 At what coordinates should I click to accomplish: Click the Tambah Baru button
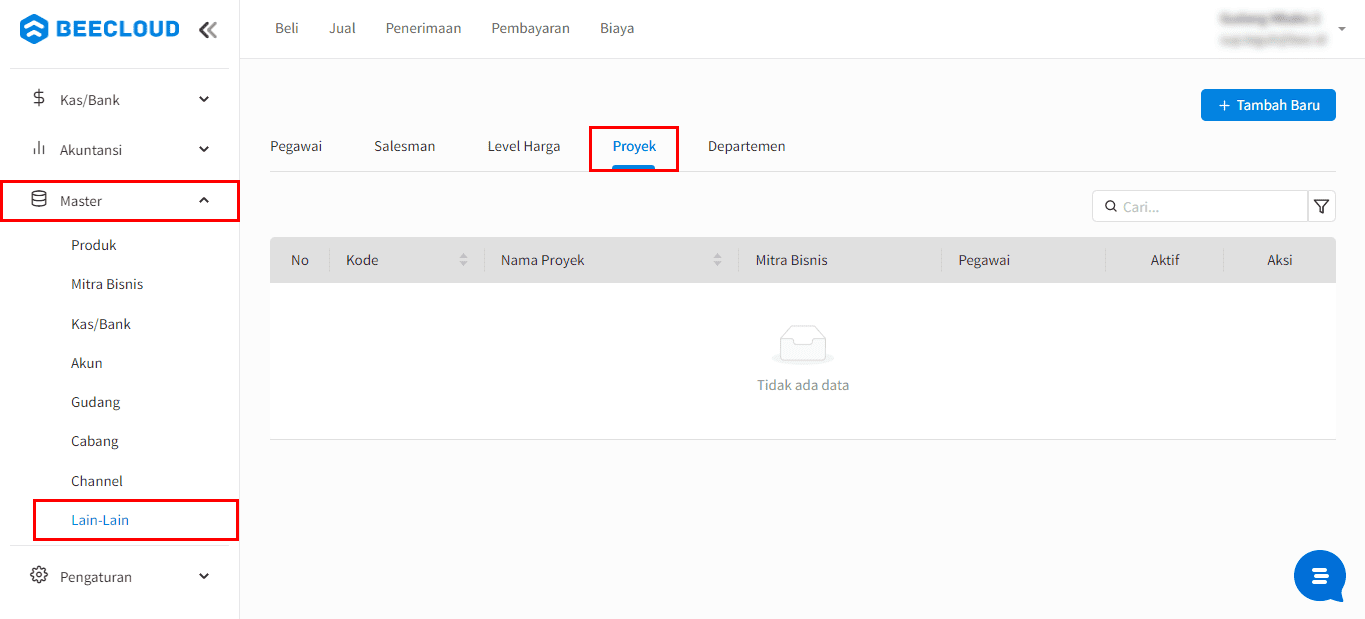click(1267, 105)
